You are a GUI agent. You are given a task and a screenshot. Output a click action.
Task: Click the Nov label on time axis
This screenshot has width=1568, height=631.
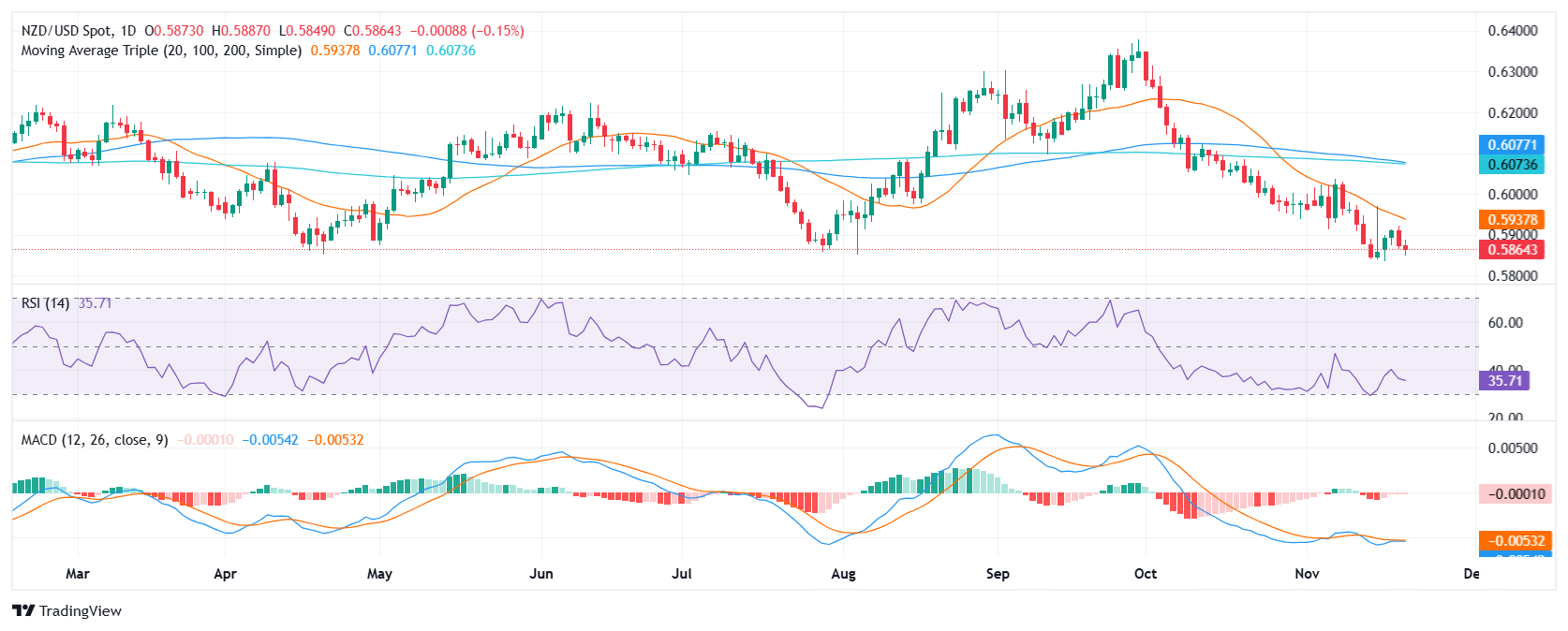pos(1307,574)
